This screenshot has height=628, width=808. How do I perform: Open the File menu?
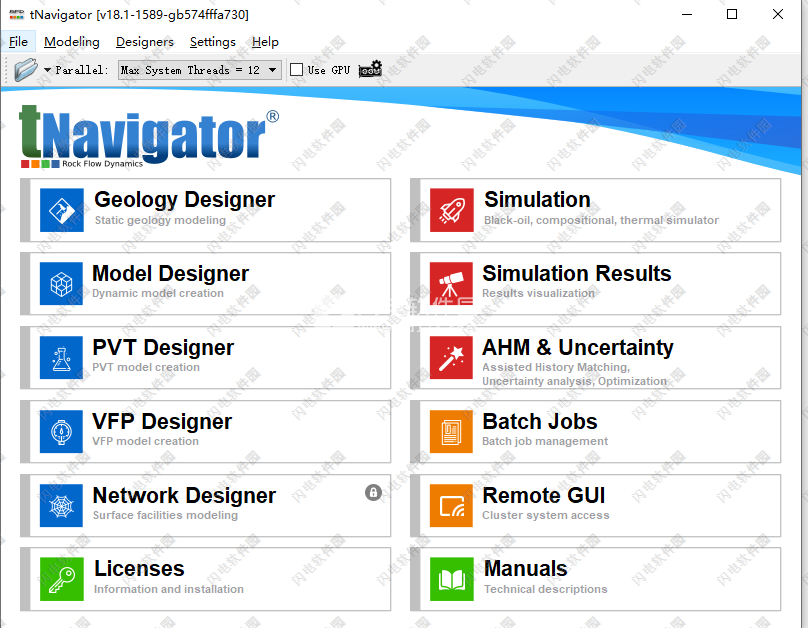(x=19, y=42)
